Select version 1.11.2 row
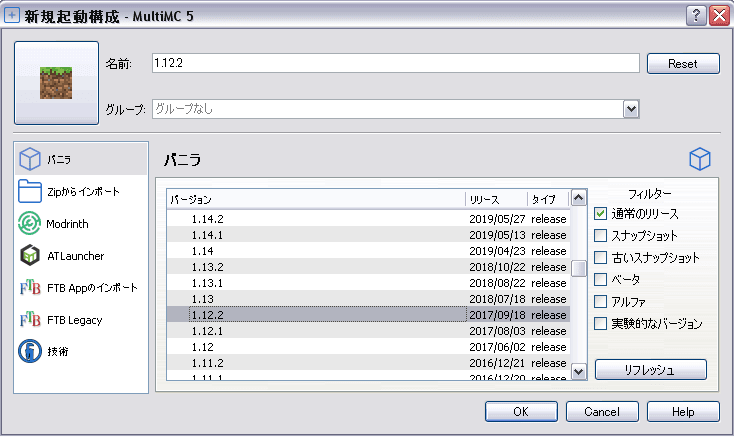Image resolution: width=734 pixels, height=437 pixels. click(x=368, y=363)
